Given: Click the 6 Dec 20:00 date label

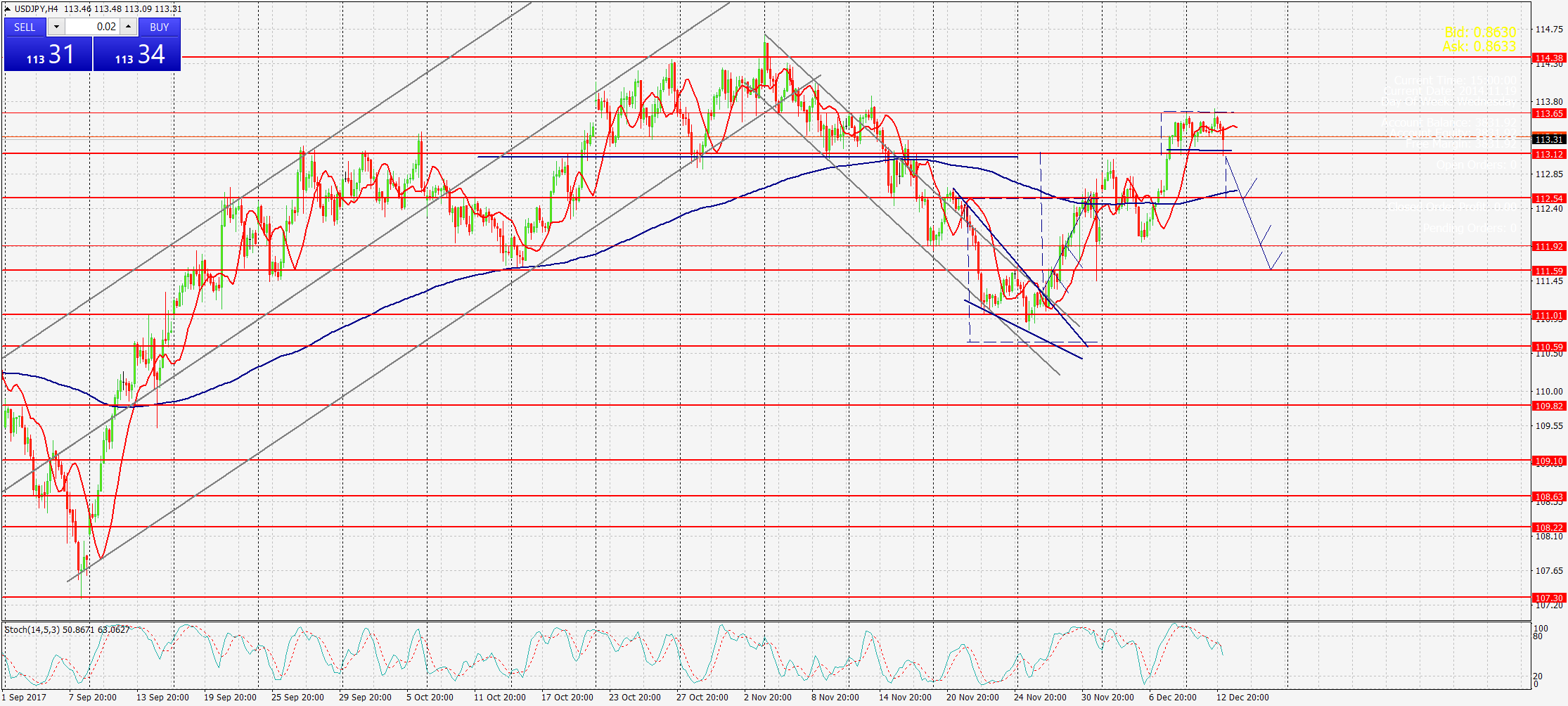Looking at the screenshot, I should pyautogui.click(x=1173, y=698).
